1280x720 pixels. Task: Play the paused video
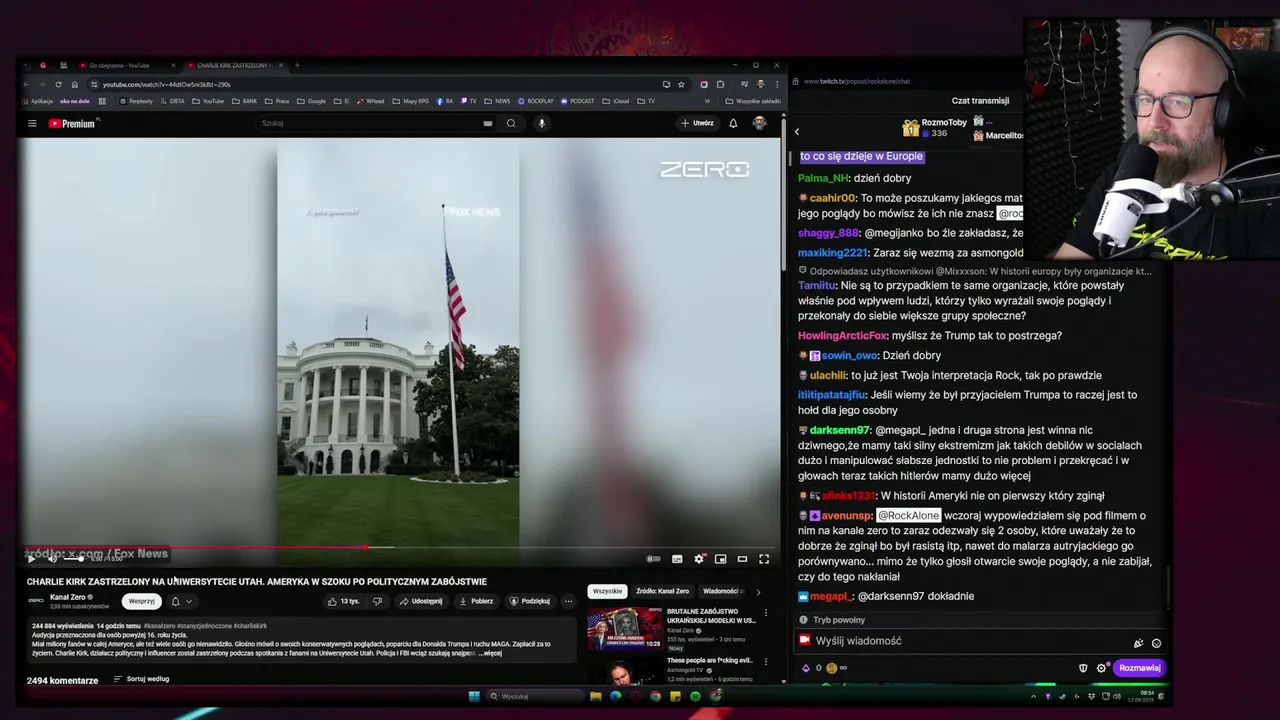[x=32, y=559]
